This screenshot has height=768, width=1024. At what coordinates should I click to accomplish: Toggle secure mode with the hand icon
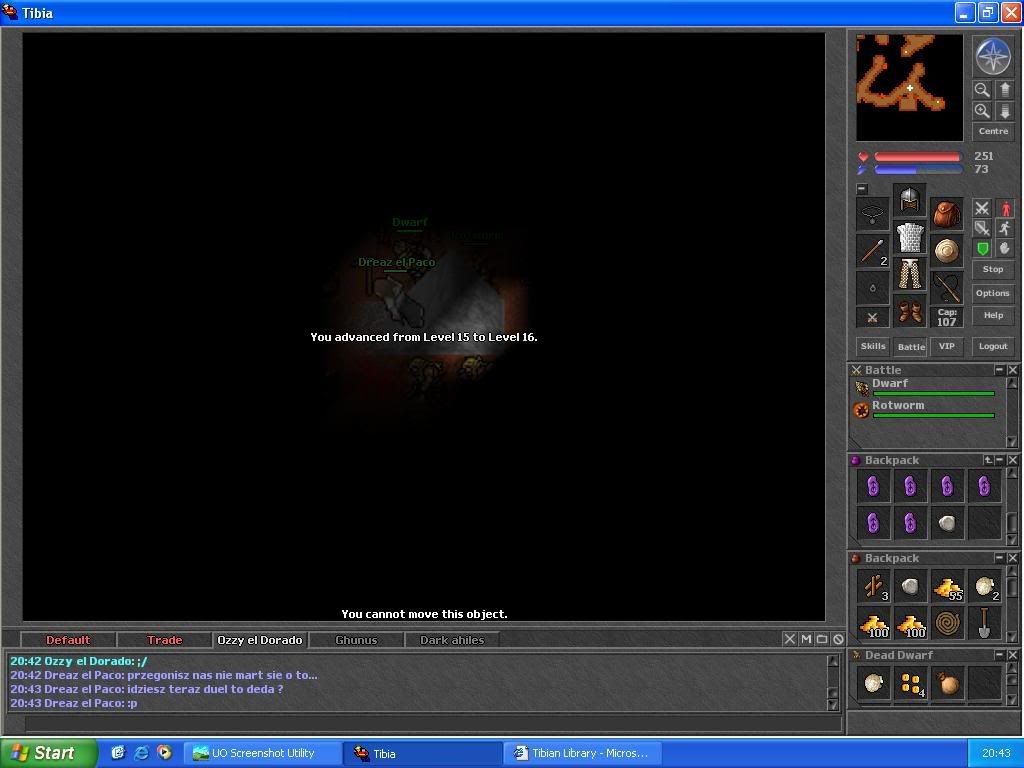[x=1005, y=248]
